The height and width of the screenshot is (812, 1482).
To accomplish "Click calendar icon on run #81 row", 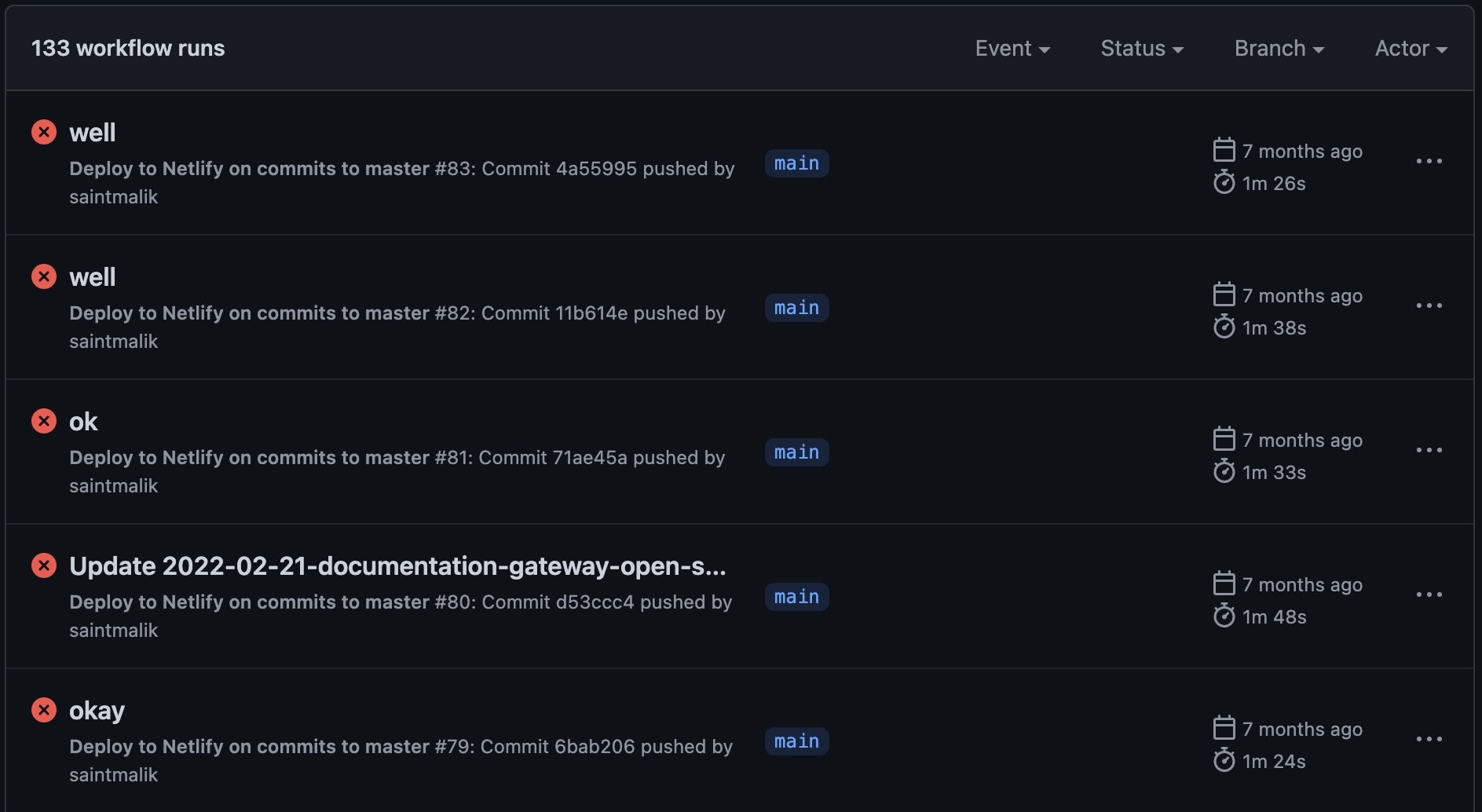I will (x=1224, y=438).
